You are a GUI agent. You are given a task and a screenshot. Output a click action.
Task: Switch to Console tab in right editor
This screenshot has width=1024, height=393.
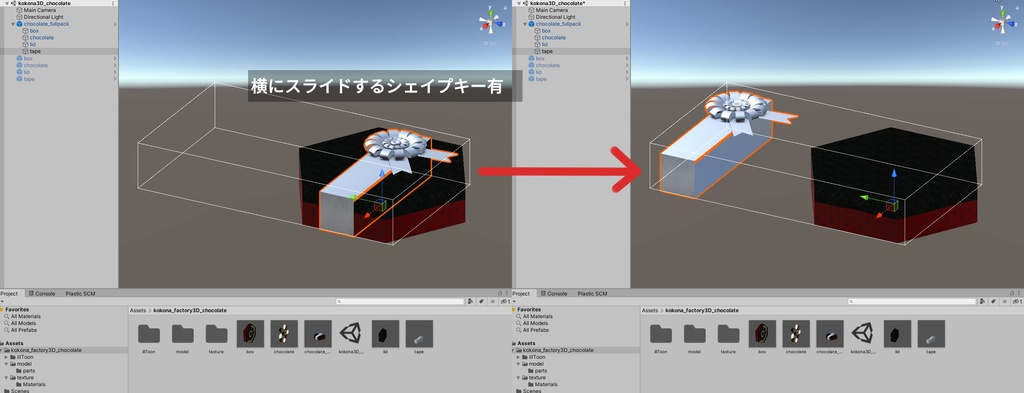pos(554,294)
